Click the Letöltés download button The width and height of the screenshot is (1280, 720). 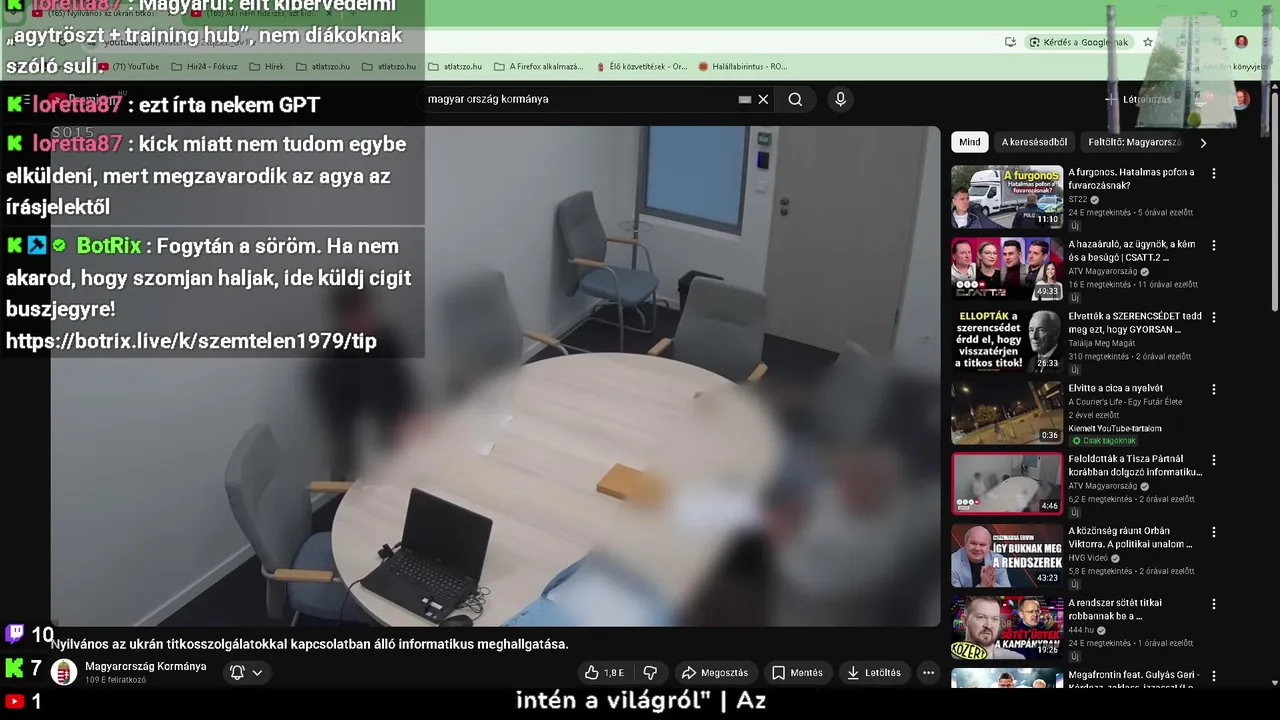(x=874, y=673)
